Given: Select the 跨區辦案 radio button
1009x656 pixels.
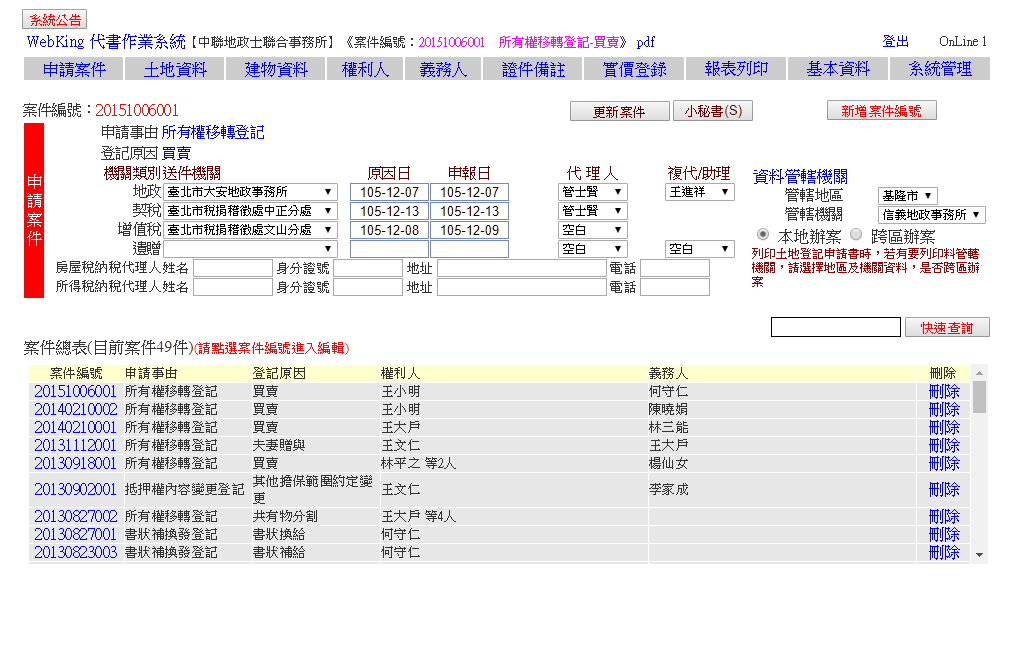Looking at the screenshot, I should click(x=855, y=234).
